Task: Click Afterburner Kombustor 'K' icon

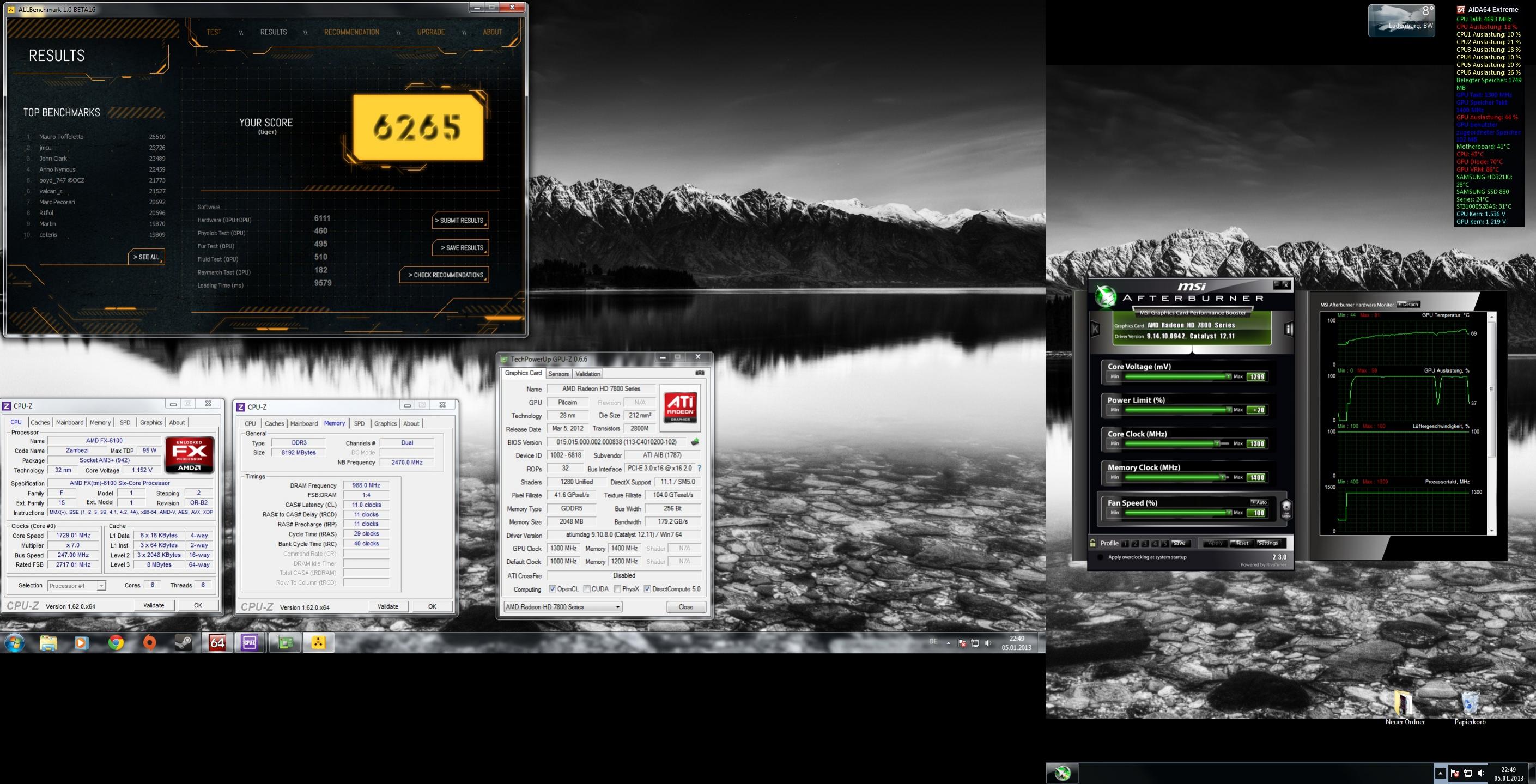Action: (x=1095, y=329)
